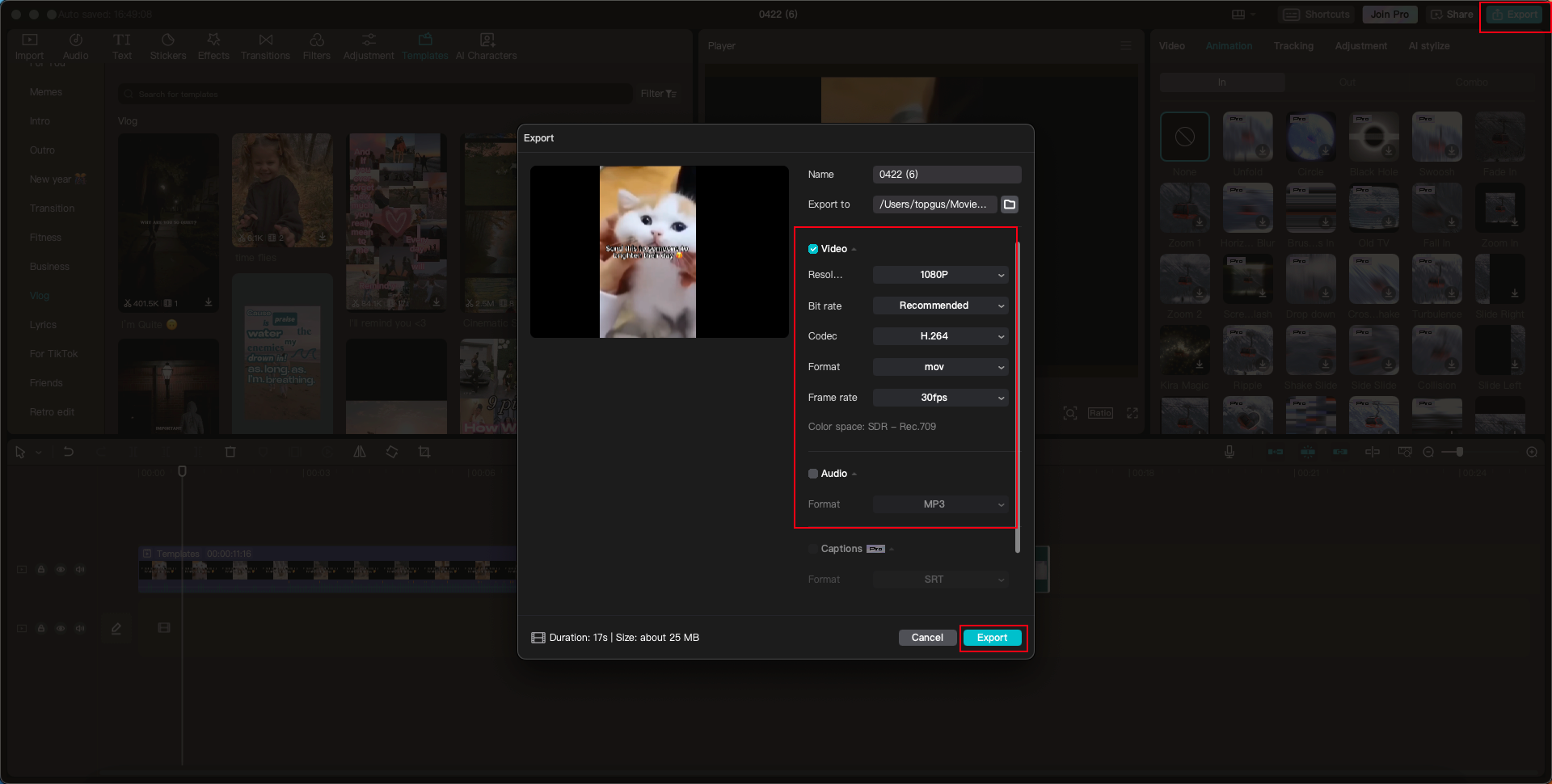Viewport: 1552px width, 784px height.
Task: Click the top-right Export button
Action: click(x=1515, y=15)
